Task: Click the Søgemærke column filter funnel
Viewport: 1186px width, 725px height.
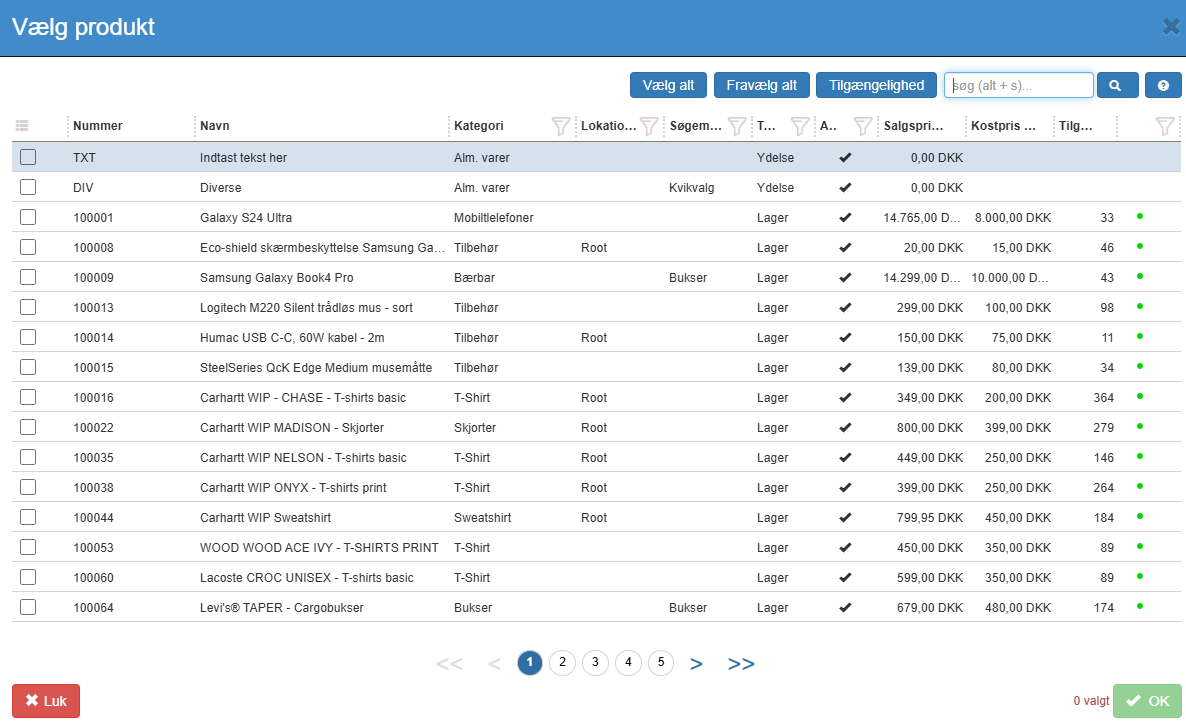Action: [x=737, y=126]
